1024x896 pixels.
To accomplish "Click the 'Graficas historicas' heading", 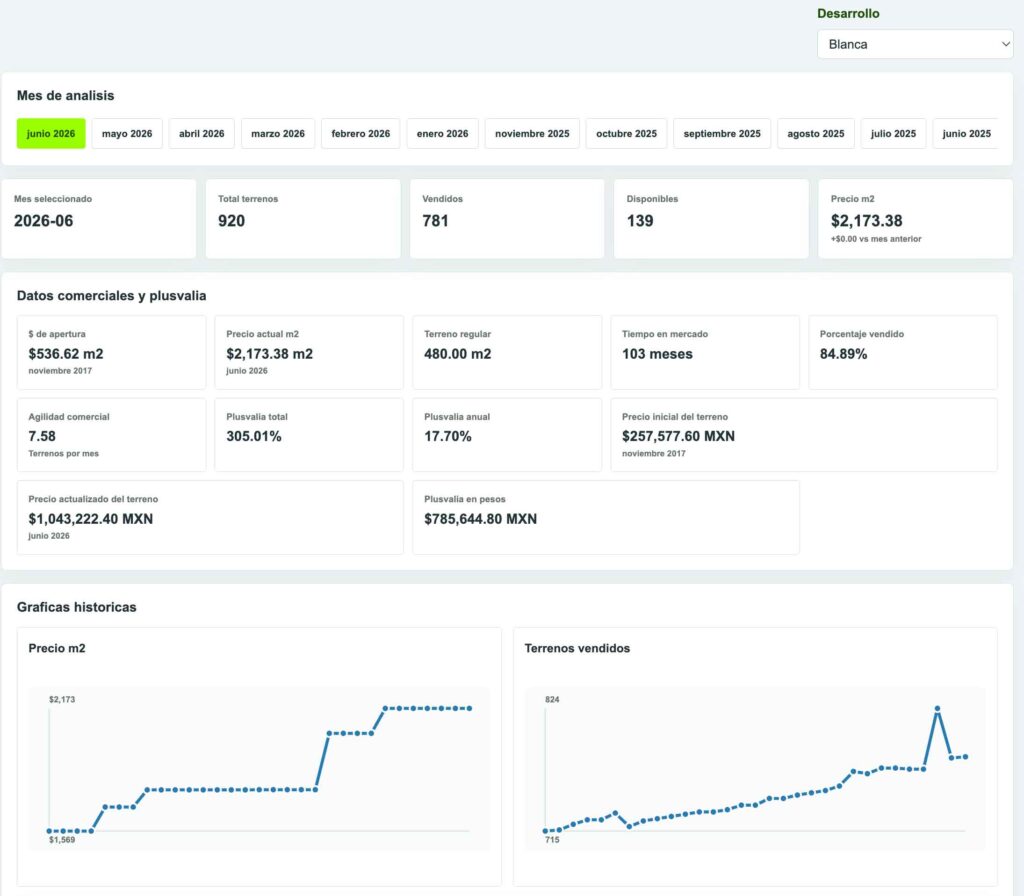I will coord(76,607).
